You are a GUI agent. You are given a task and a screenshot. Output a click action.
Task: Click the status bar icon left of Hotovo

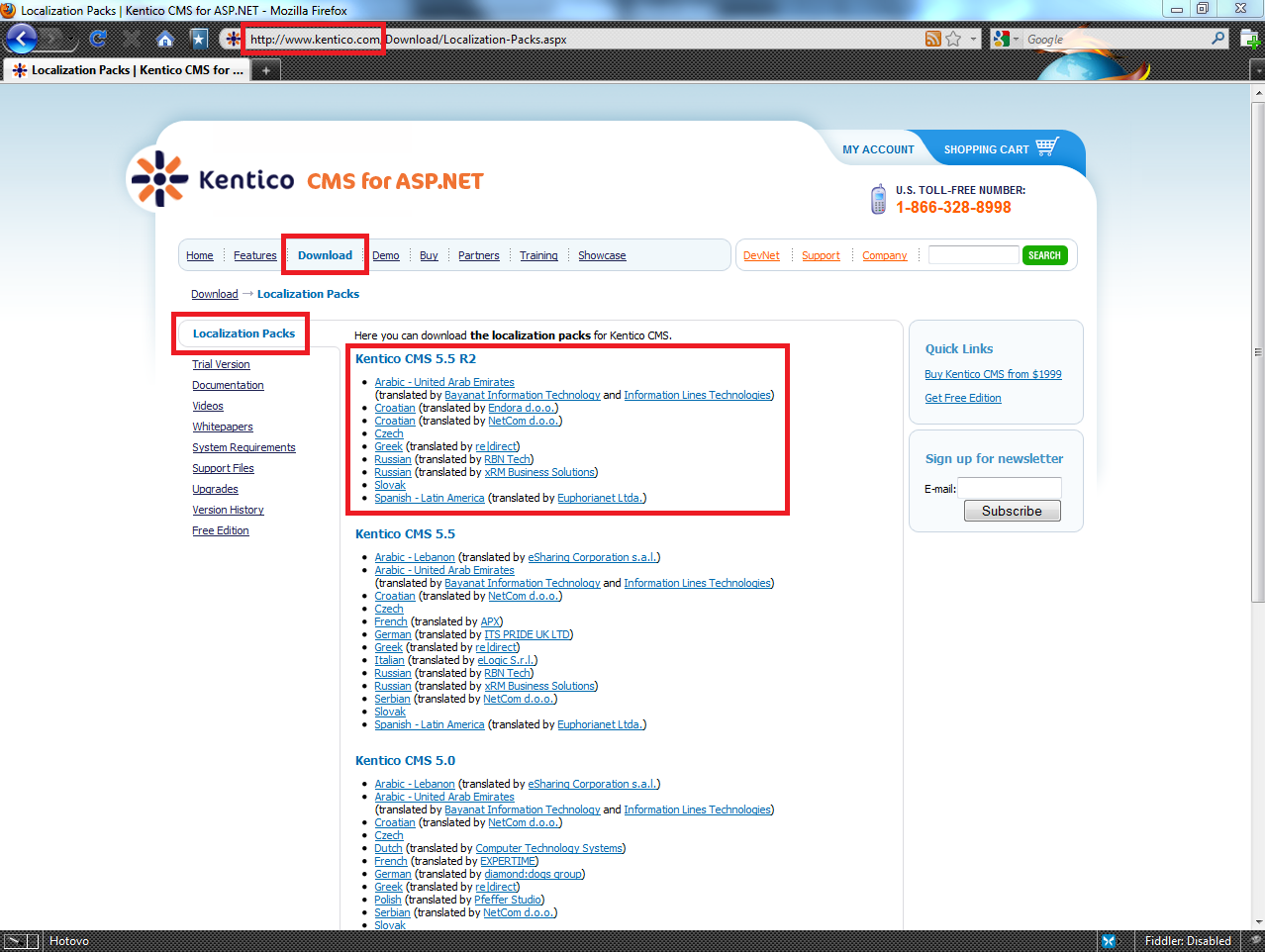21,940
